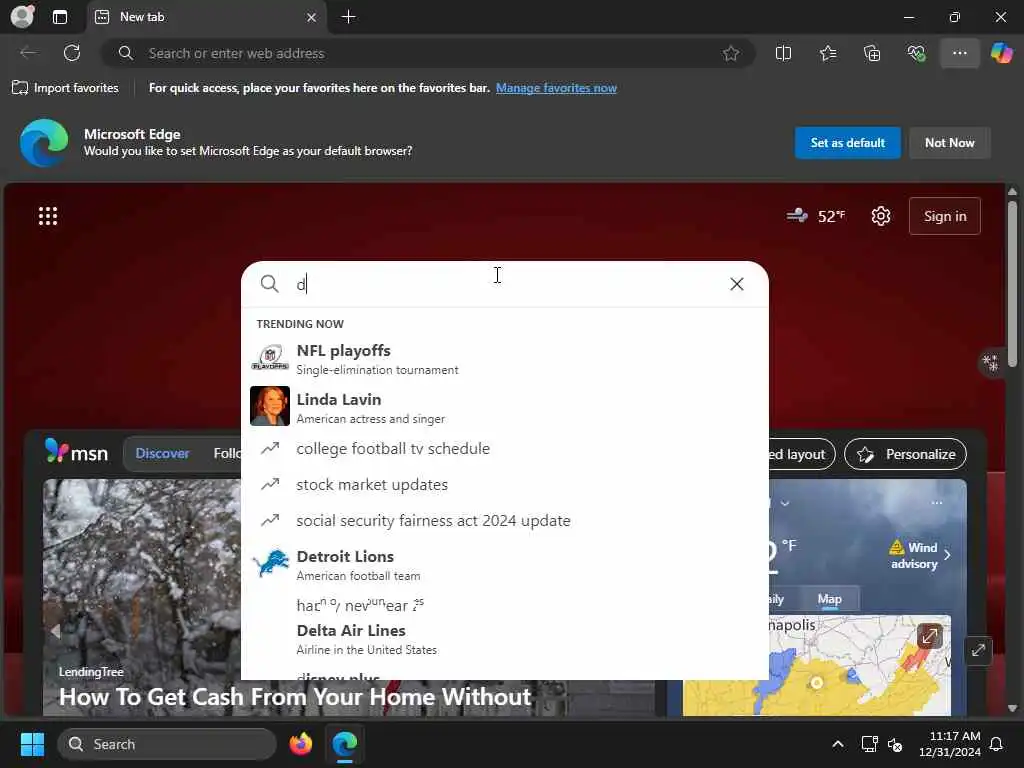Switch to the Discover tab
The width and height of the screenshot is (1024, 768).
[x=162, y=453]
